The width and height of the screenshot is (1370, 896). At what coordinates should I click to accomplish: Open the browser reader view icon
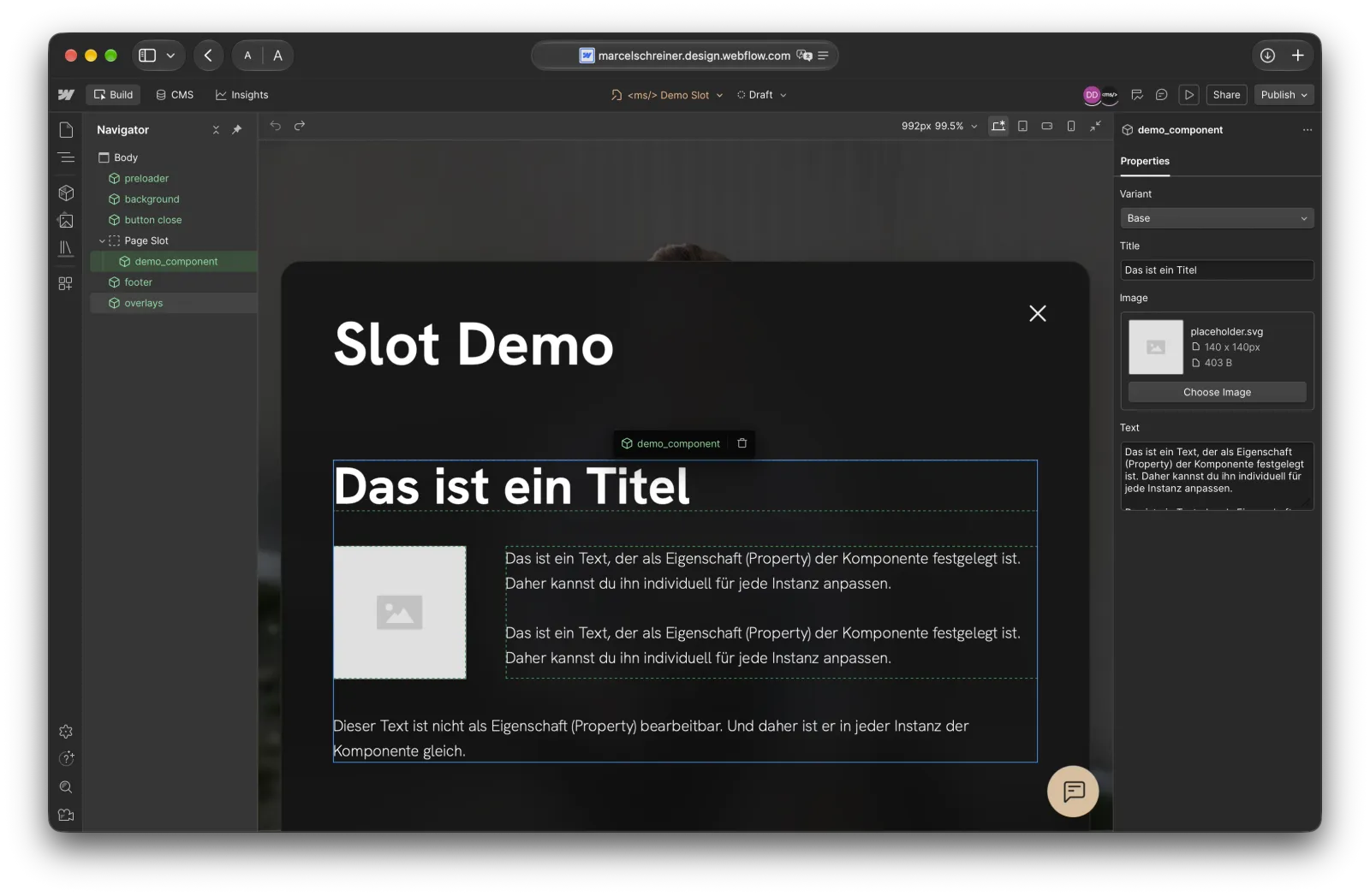[823, 56]
